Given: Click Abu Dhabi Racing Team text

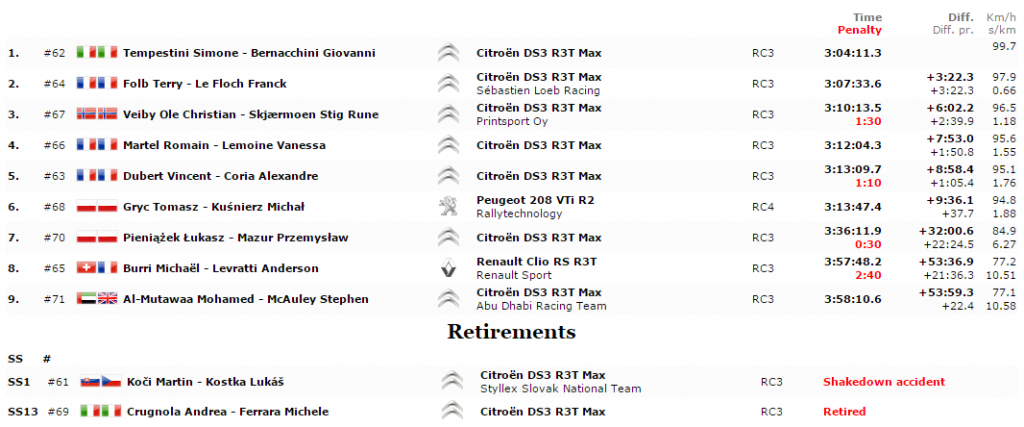Looking at the screenshot, I should [540, 306].
